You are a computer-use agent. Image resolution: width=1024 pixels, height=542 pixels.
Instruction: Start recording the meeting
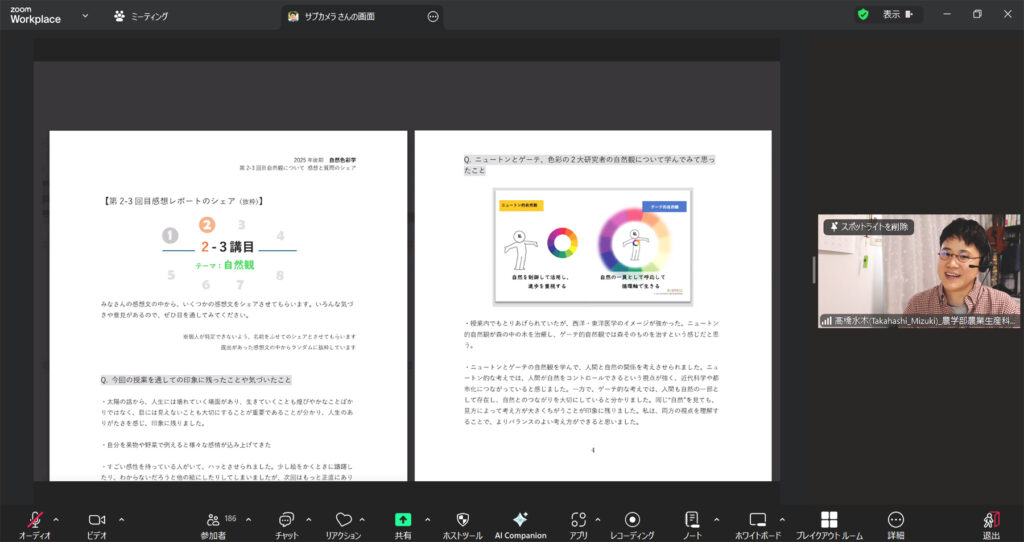tap(632, 519)
